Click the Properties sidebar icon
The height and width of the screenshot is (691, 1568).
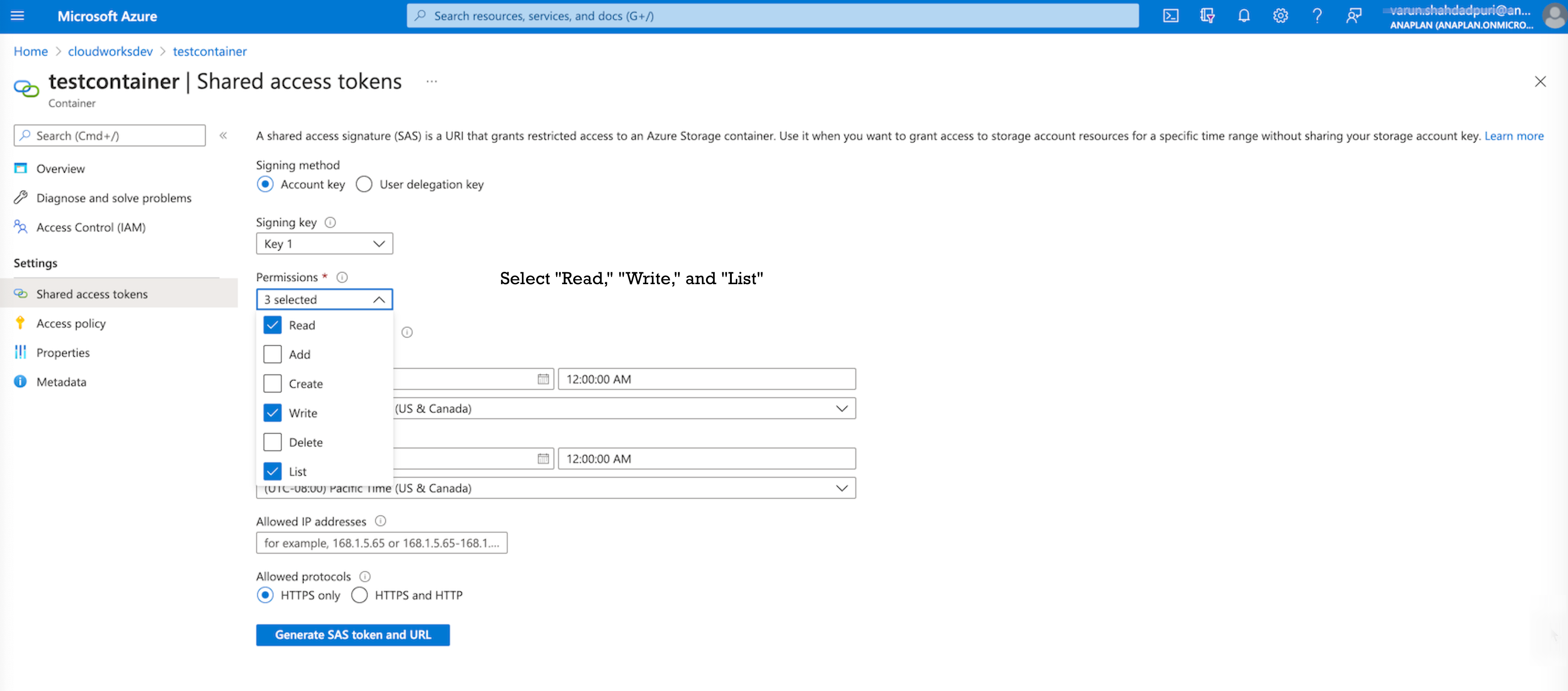22,352
